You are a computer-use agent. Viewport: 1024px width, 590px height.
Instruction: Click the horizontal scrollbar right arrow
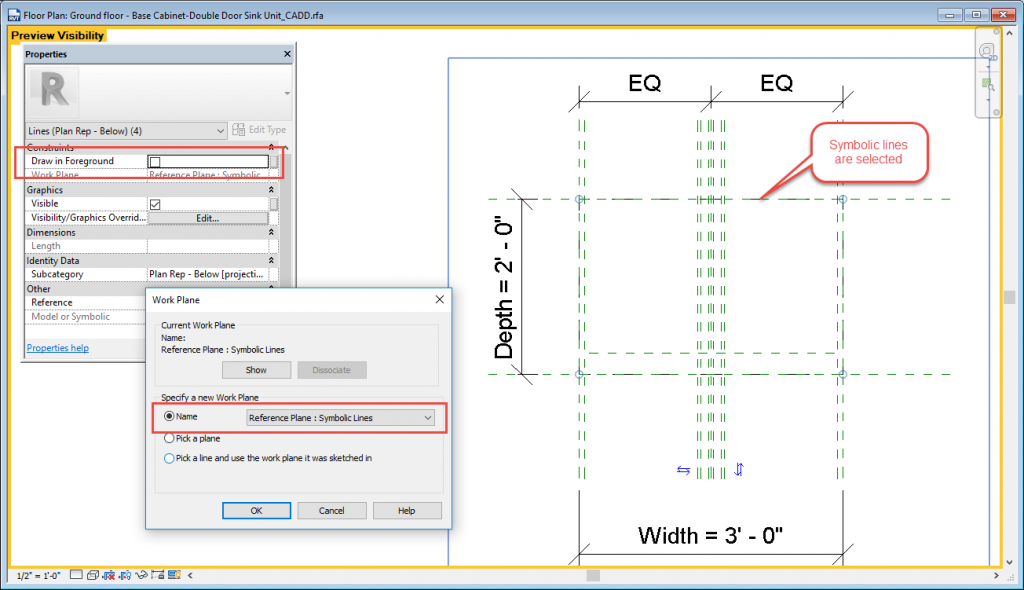click(x=996, y=576)
